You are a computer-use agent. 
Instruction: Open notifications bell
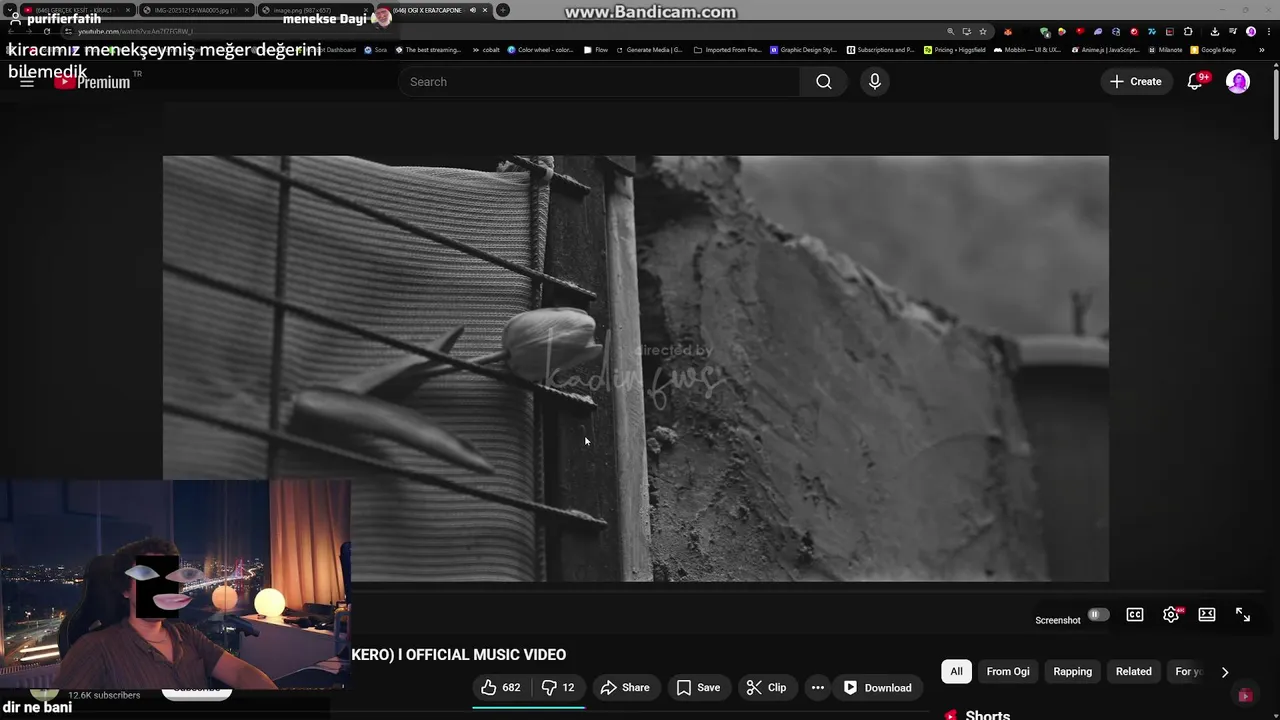click(1195, 82)
